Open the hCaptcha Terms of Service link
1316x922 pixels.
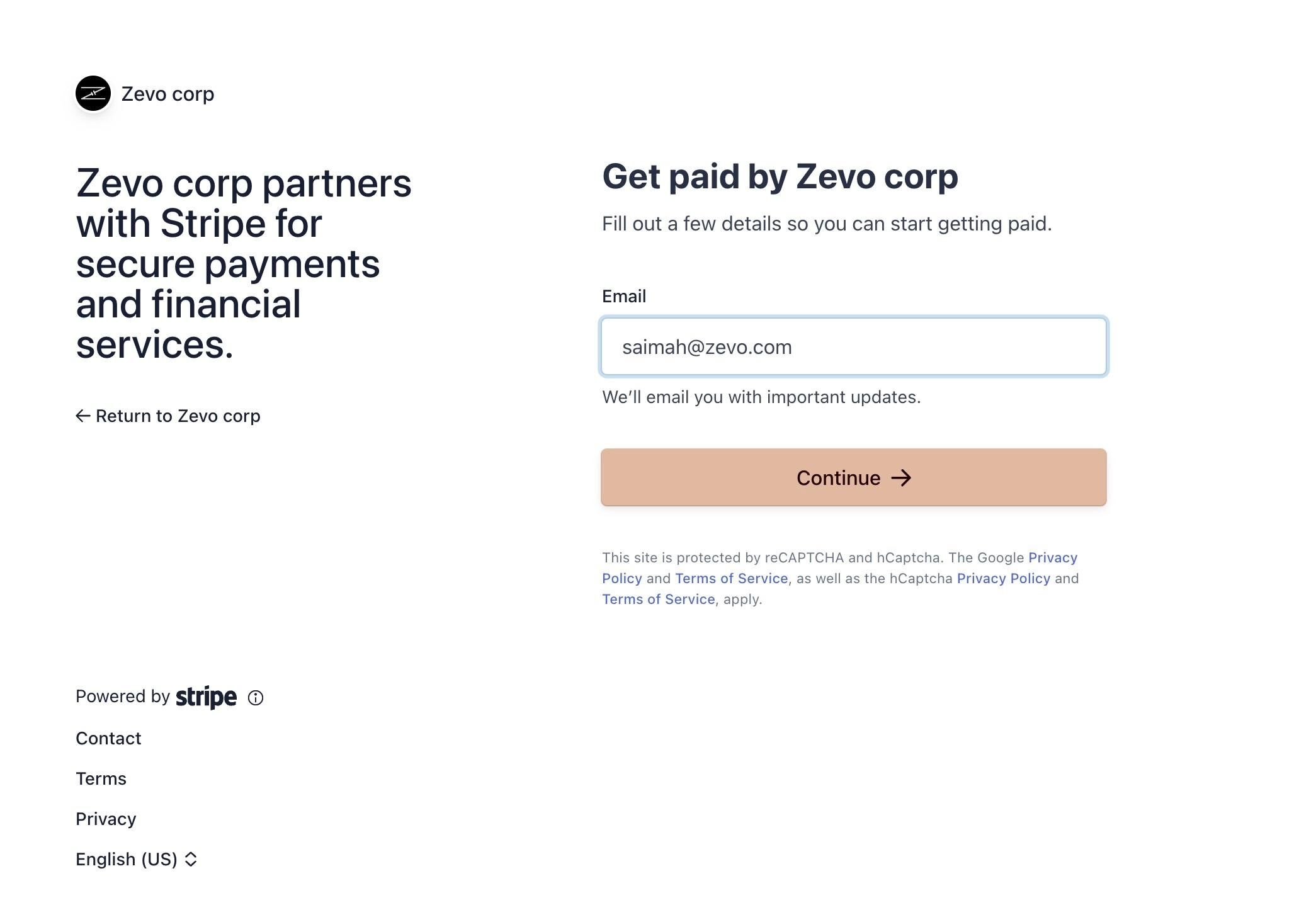pyautogui.click(x=658, y=599)
